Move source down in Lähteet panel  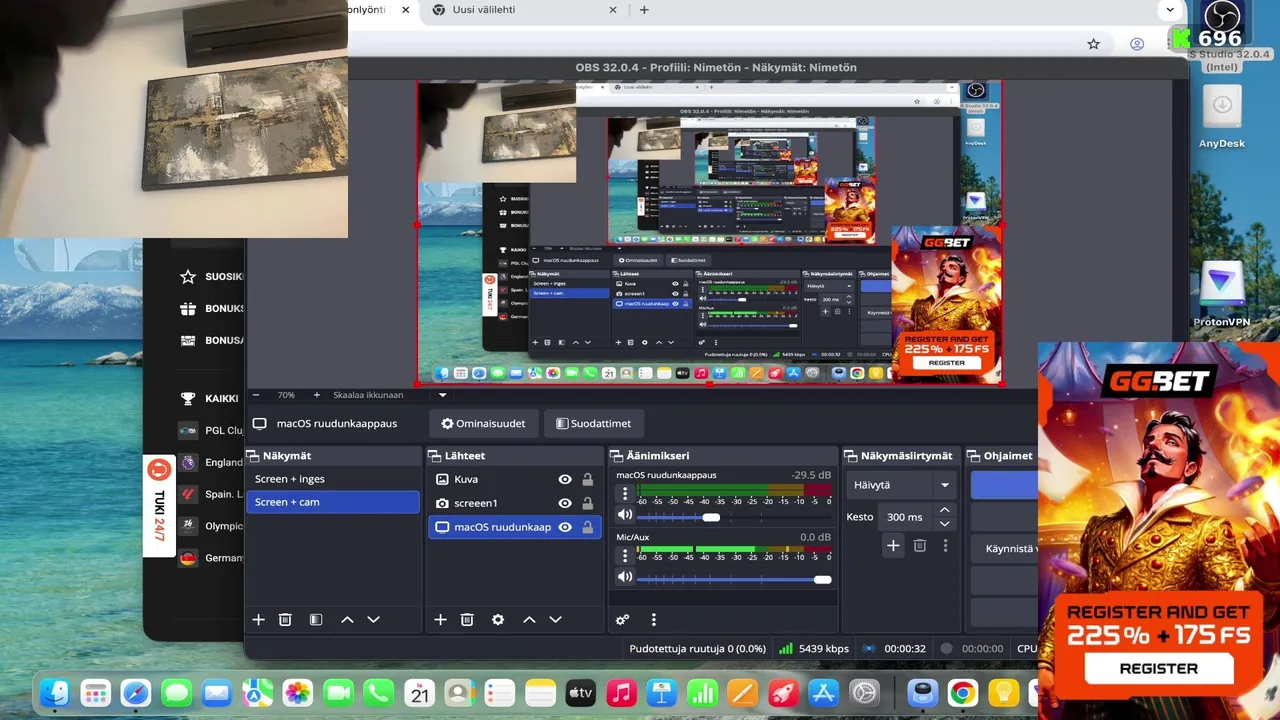[x=555, y=620]
